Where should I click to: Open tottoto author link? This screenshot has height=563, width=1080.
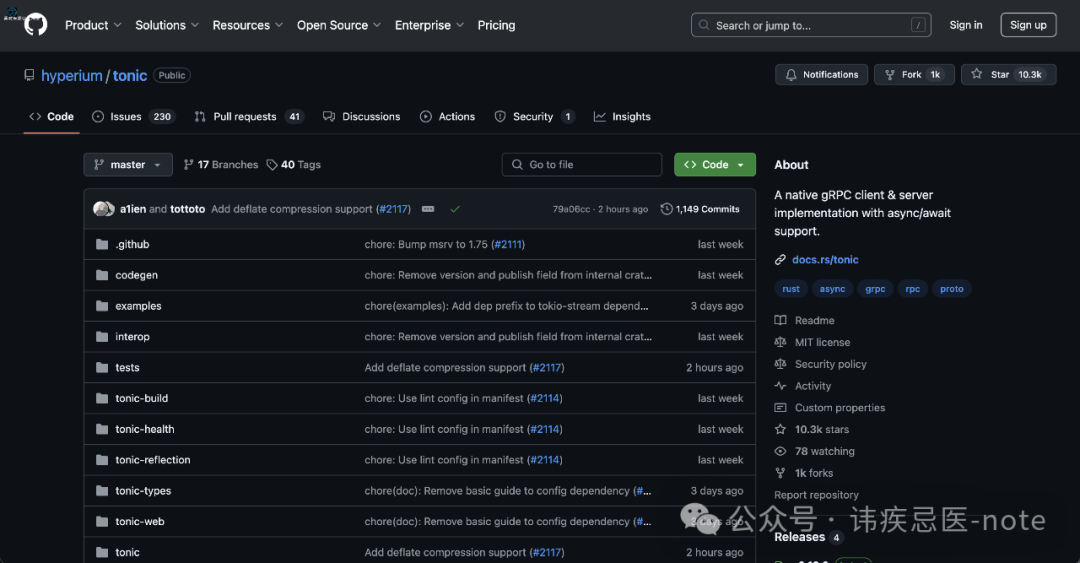[x=187, y=209]
